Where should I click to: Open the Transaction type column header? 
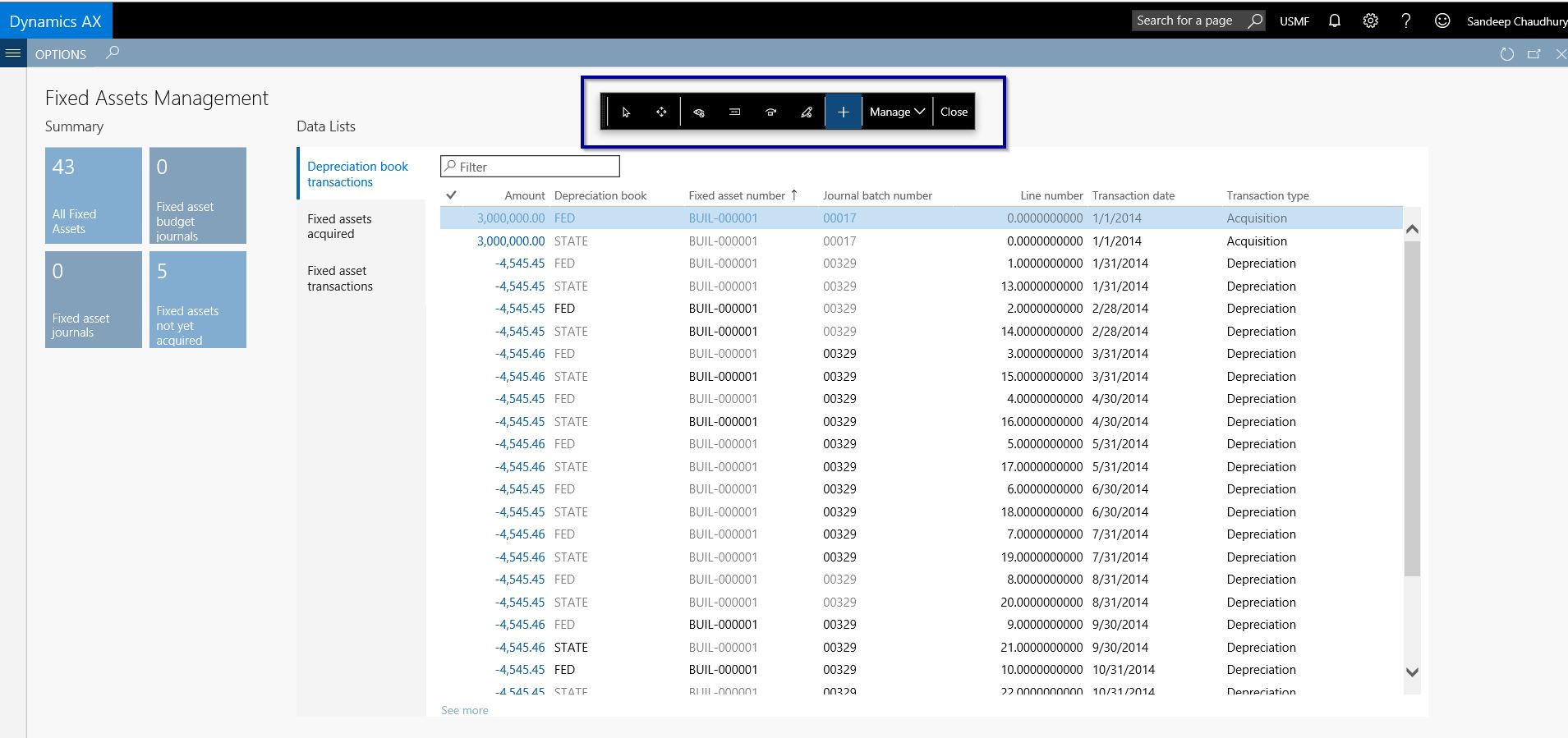[x=1267, y=195]
